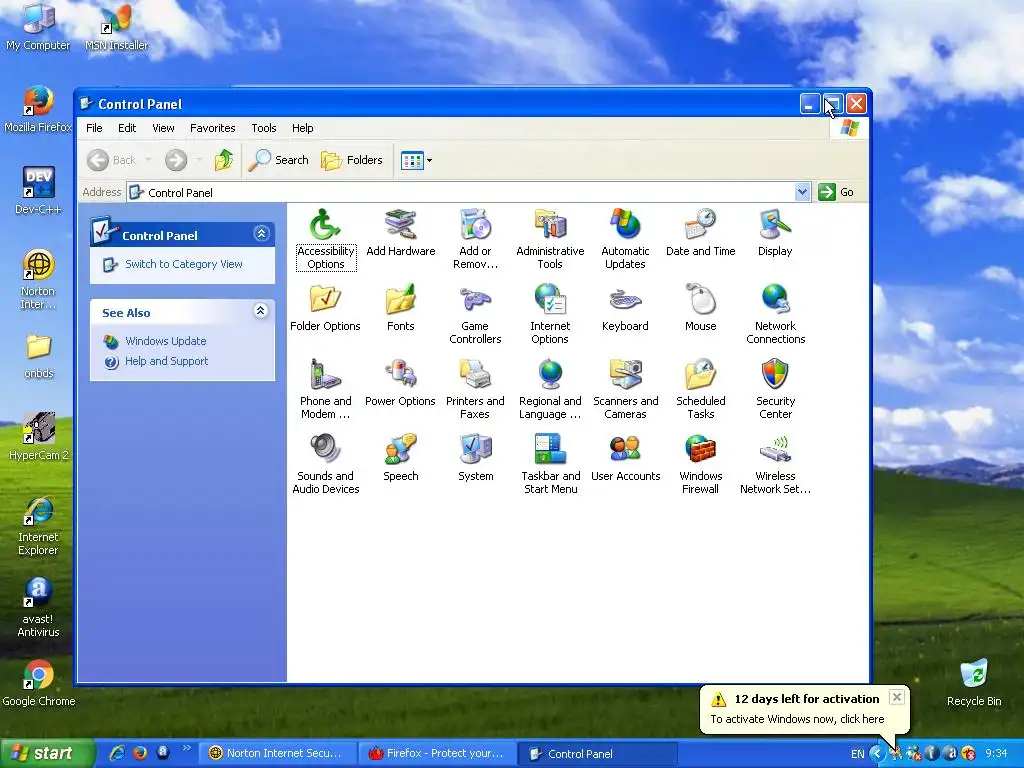Viewport: 1024px width, 768px height.
Task: Open Scheduled Tasks
Action: [700, 389]
